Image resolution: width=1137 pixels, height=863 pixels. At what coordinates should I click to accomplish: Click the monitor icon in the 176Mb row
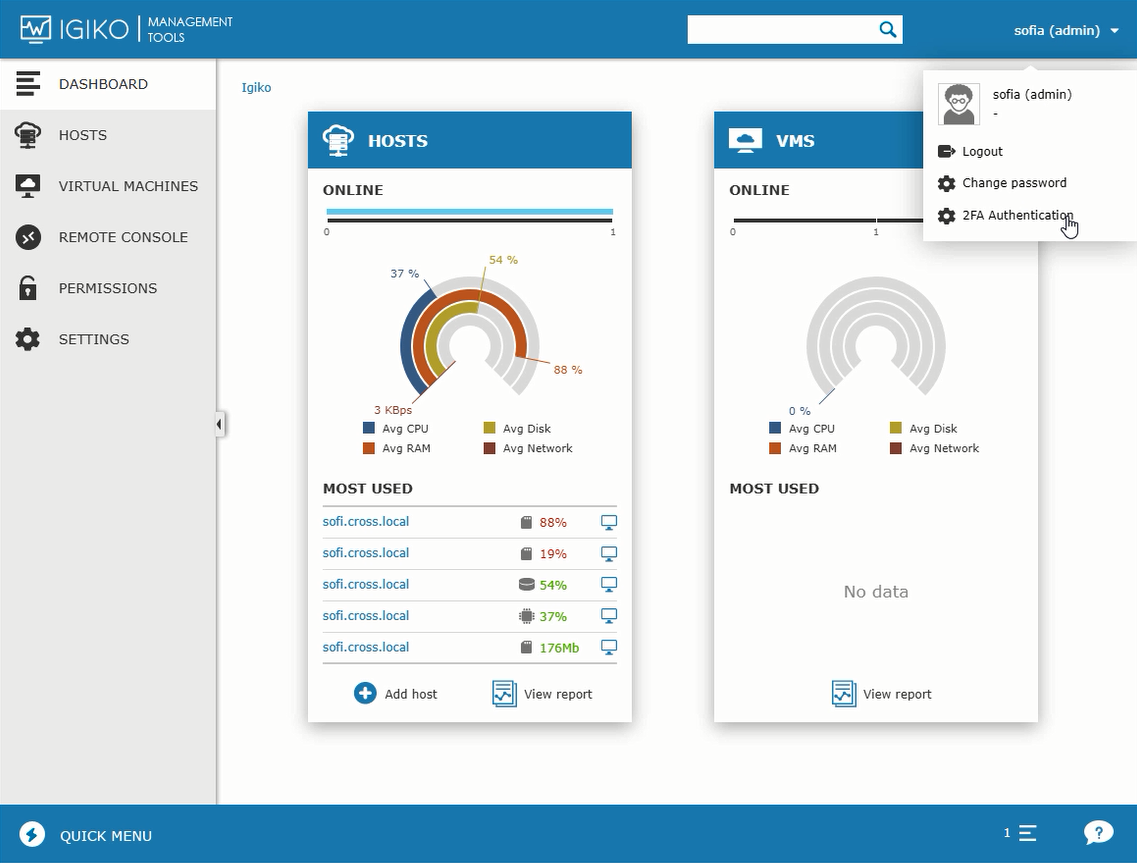[x=609, y=648]
